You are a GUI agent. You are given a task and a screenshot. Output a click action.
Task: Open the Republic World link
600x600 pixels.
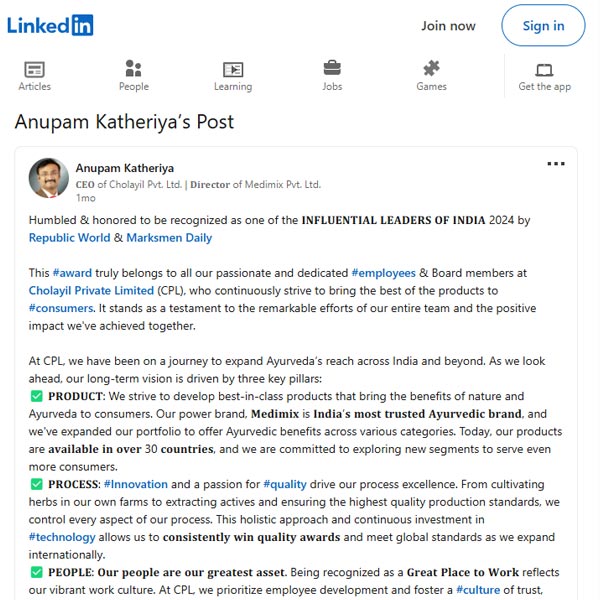click(x=69, y=238)
